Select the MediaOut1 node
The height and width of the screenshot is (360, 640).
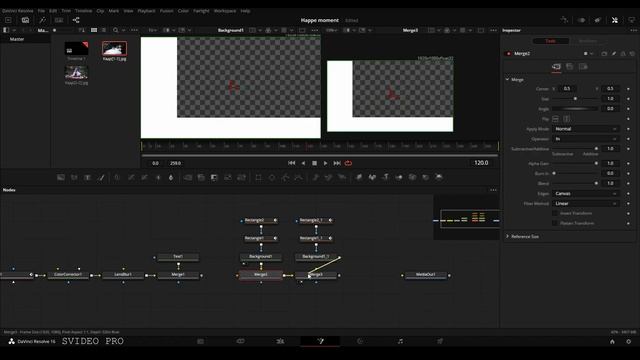coord(426,275)
